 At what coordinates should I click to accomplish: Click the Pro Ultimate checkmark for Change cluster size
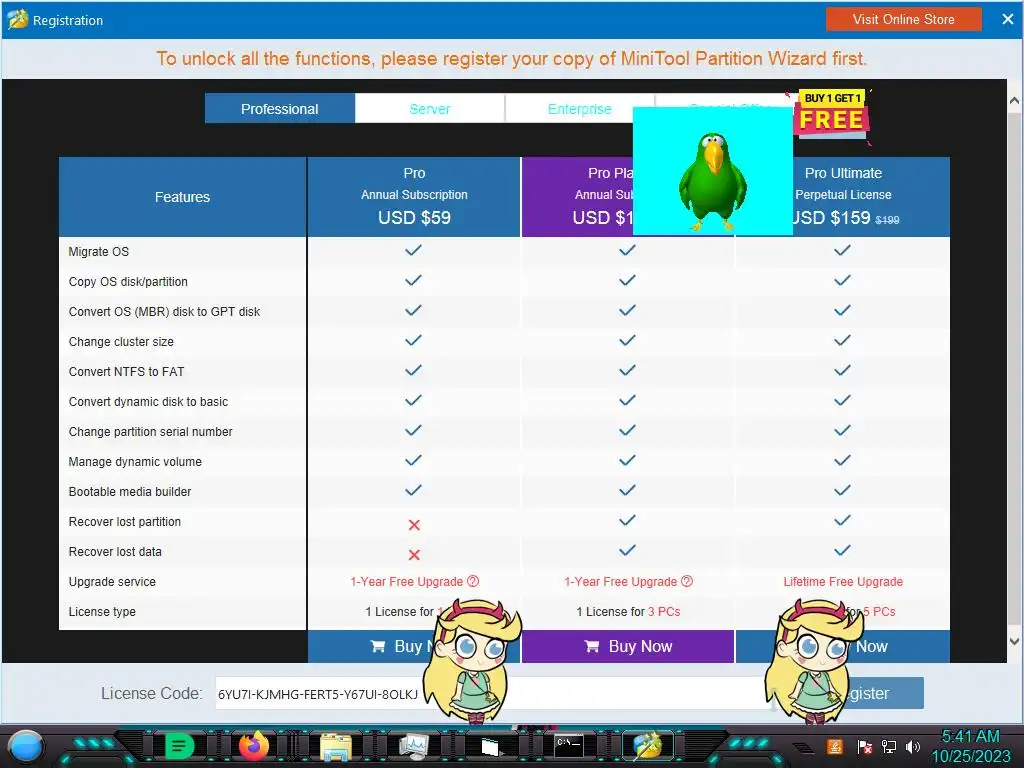click(x=842, y=340)
